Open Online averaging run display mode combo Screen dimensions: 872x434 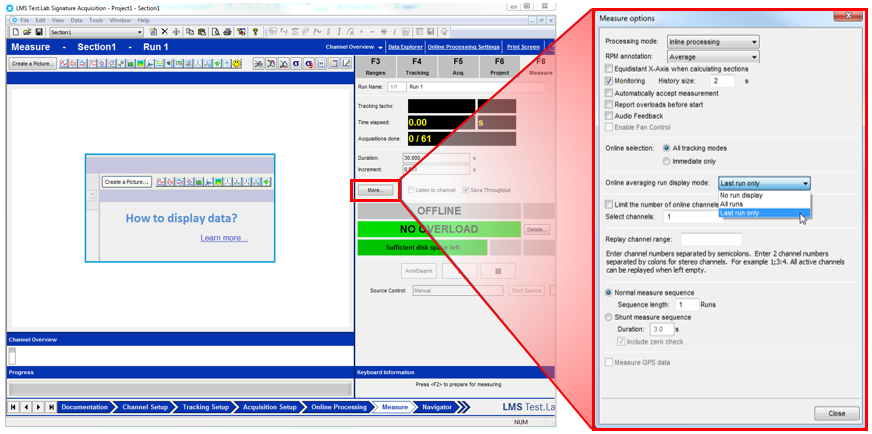tap(764, 183)
